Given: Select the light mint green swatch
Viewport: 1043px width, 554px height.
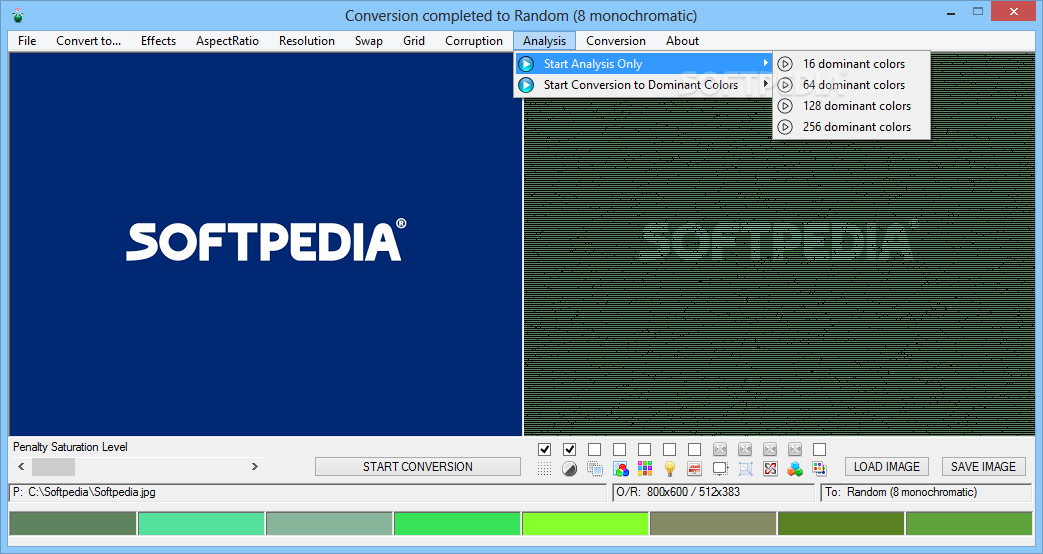Looking at the screenshot, I should [x=201, y=523].
